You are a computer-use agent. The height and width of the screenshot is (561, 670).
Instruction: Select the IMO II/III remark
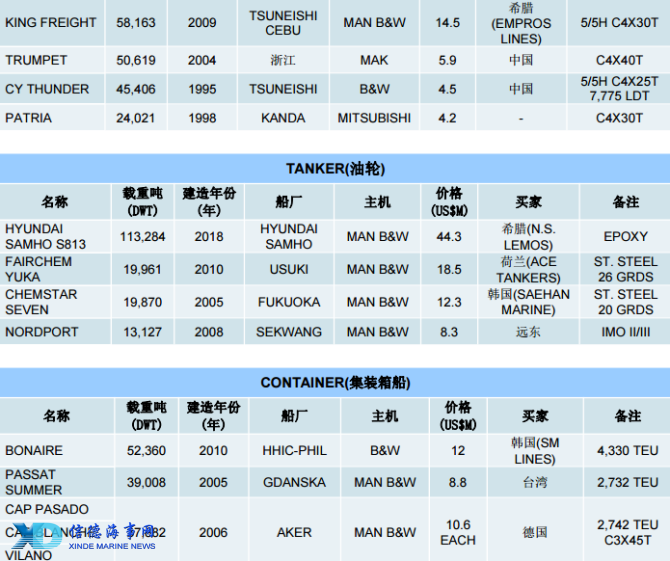[626, 332]
